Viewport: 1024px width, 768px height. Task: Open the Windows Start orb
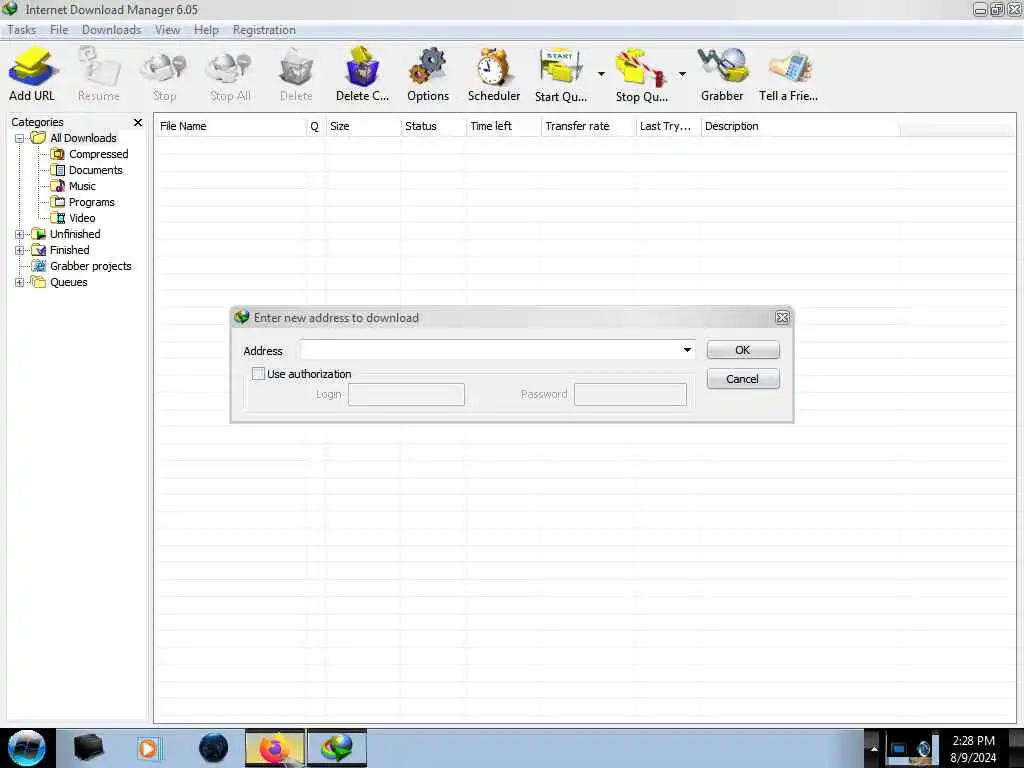(27, 748)
